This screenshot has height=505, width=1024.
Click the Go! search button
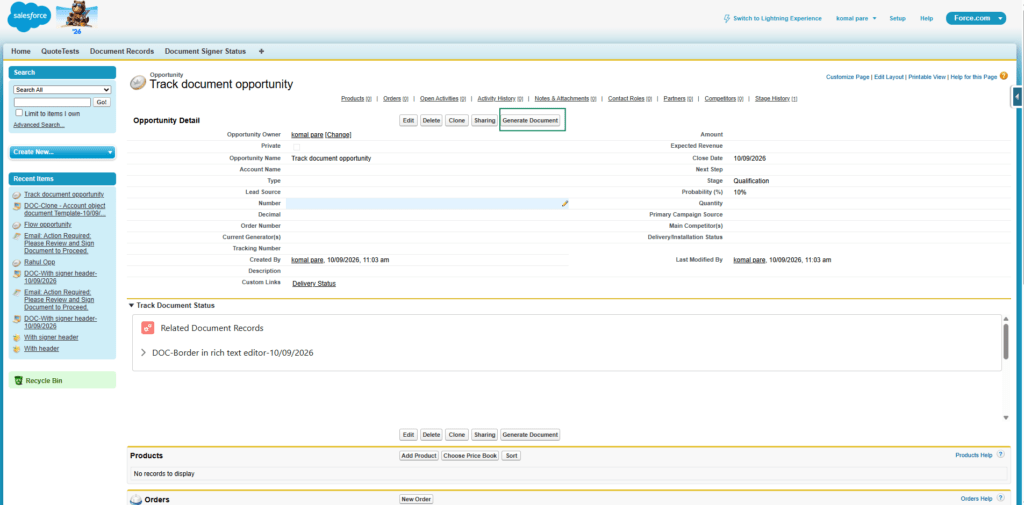point(102,103)
